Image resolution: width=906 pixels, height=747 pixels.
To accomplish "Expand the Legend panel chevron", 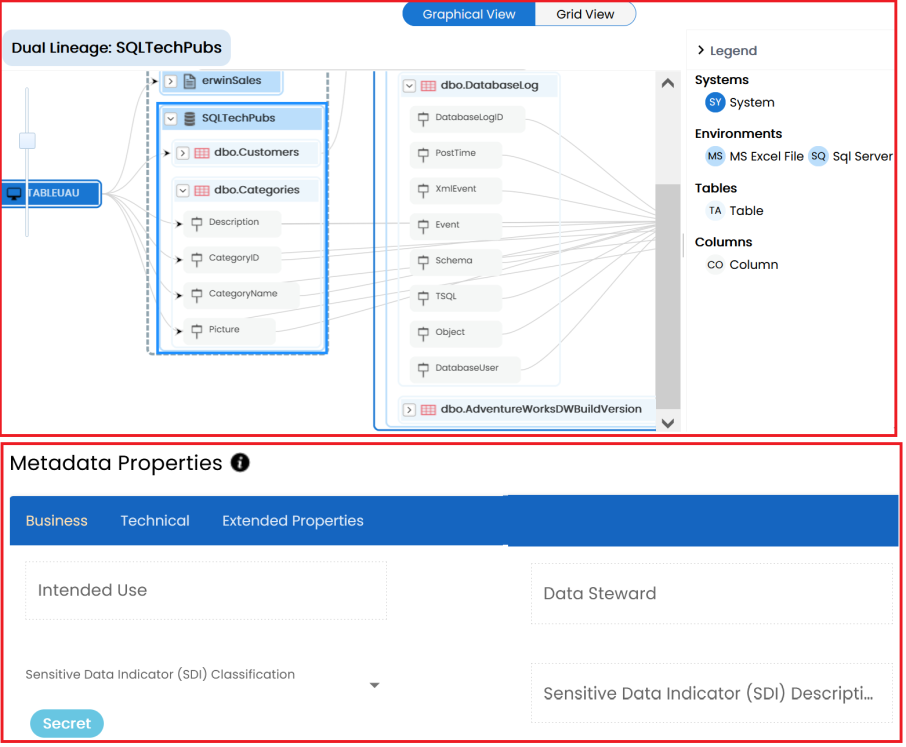I will tap(701, 51).
